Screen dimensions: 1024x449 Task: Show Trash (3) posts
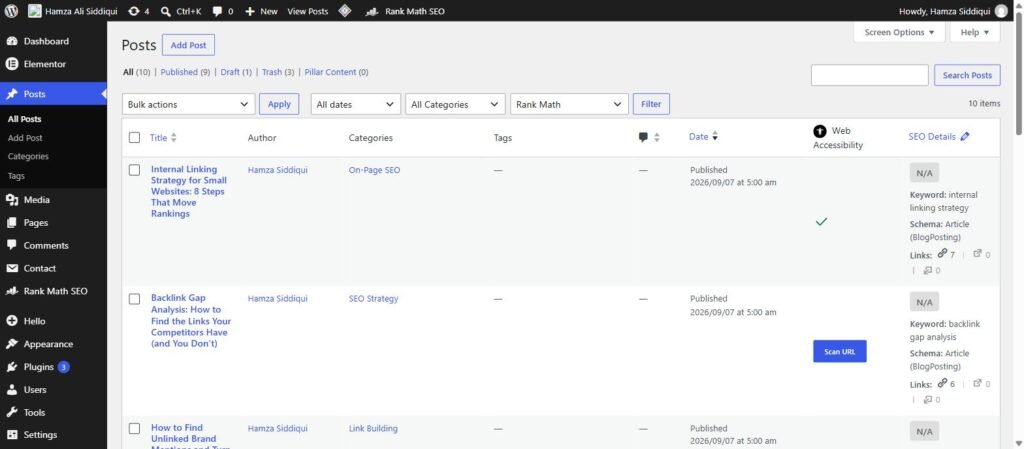point(278,72)
